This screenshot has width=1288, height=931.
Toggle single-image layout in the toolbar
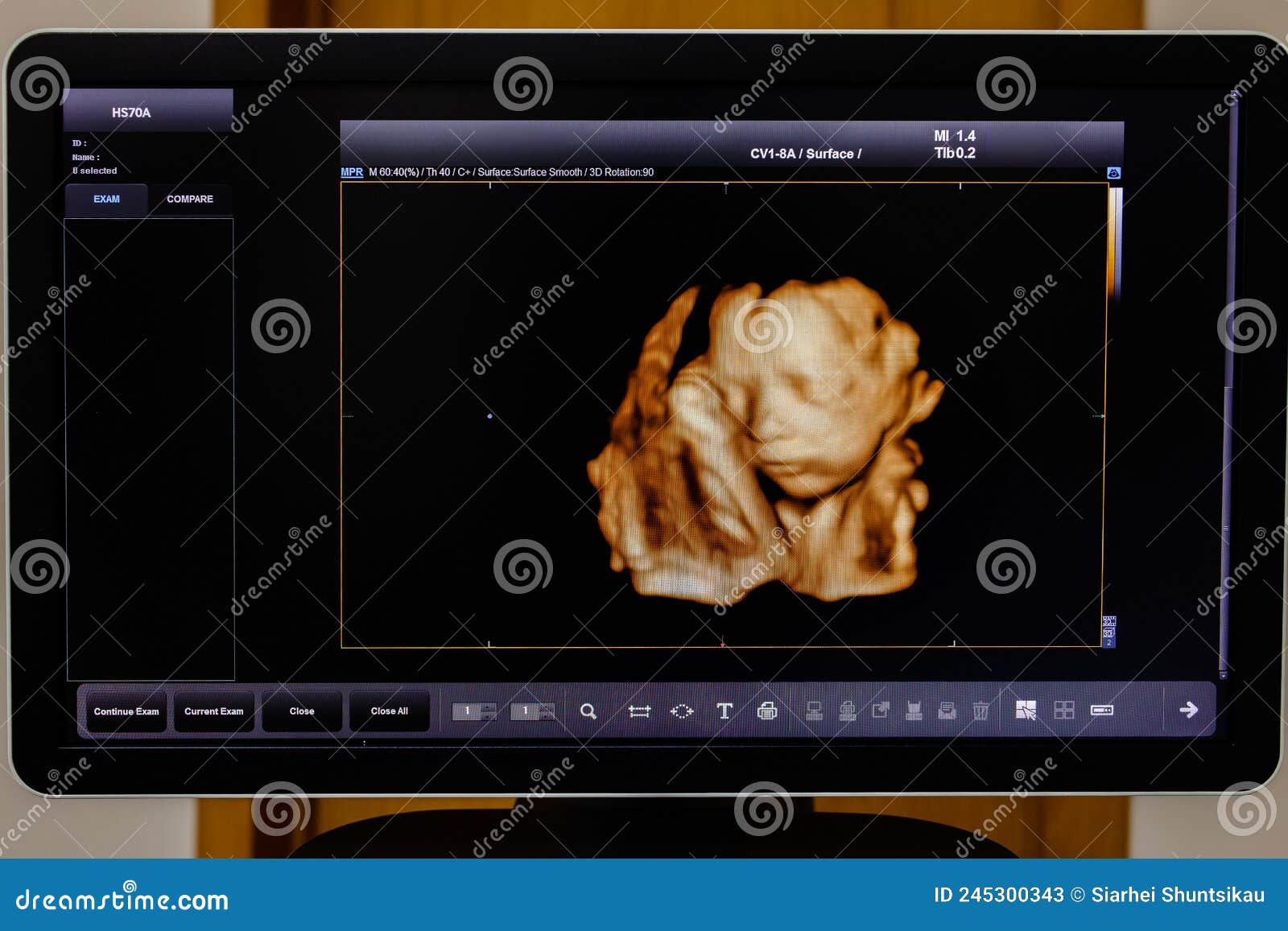tap(1026, 711)
